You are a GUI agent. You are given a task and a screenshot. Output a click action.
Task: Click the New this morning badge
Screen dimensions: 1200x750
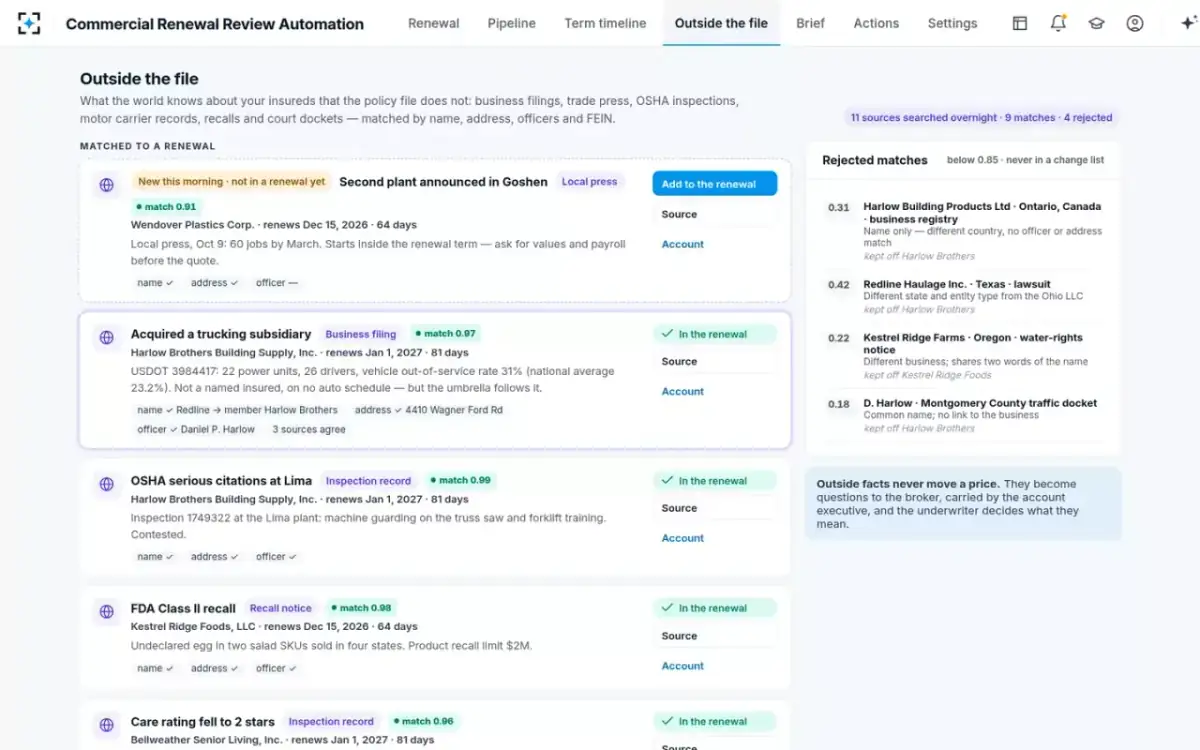(x=232, y=182)
